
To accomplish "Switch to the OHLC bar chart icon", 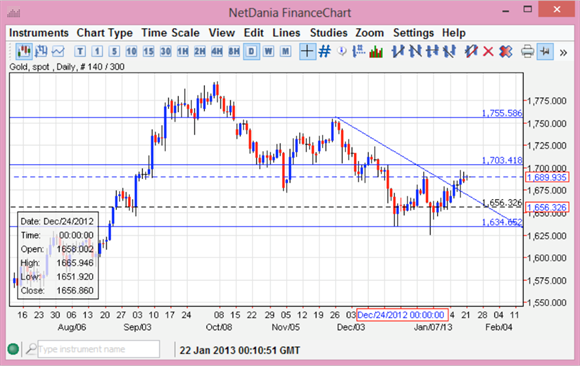I will tap(41, 51).
